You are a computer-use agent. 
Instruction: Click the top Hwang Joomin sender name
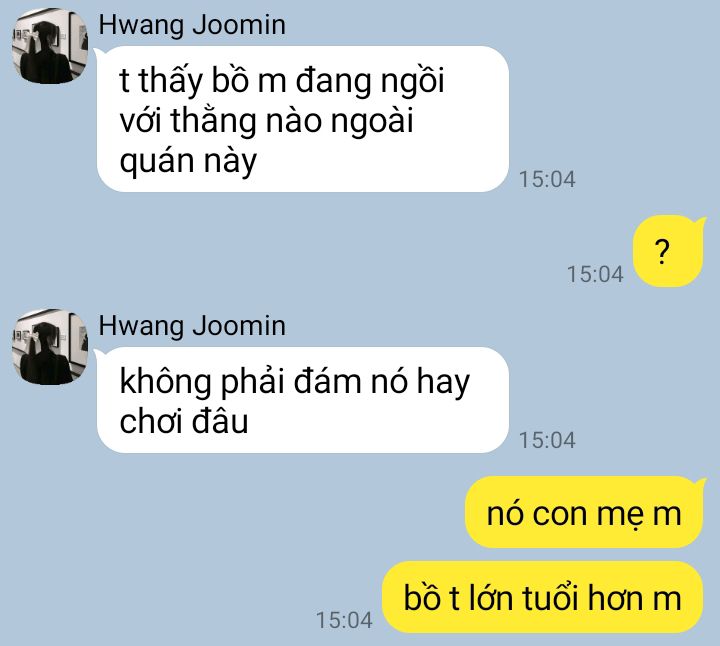point(192,25)
